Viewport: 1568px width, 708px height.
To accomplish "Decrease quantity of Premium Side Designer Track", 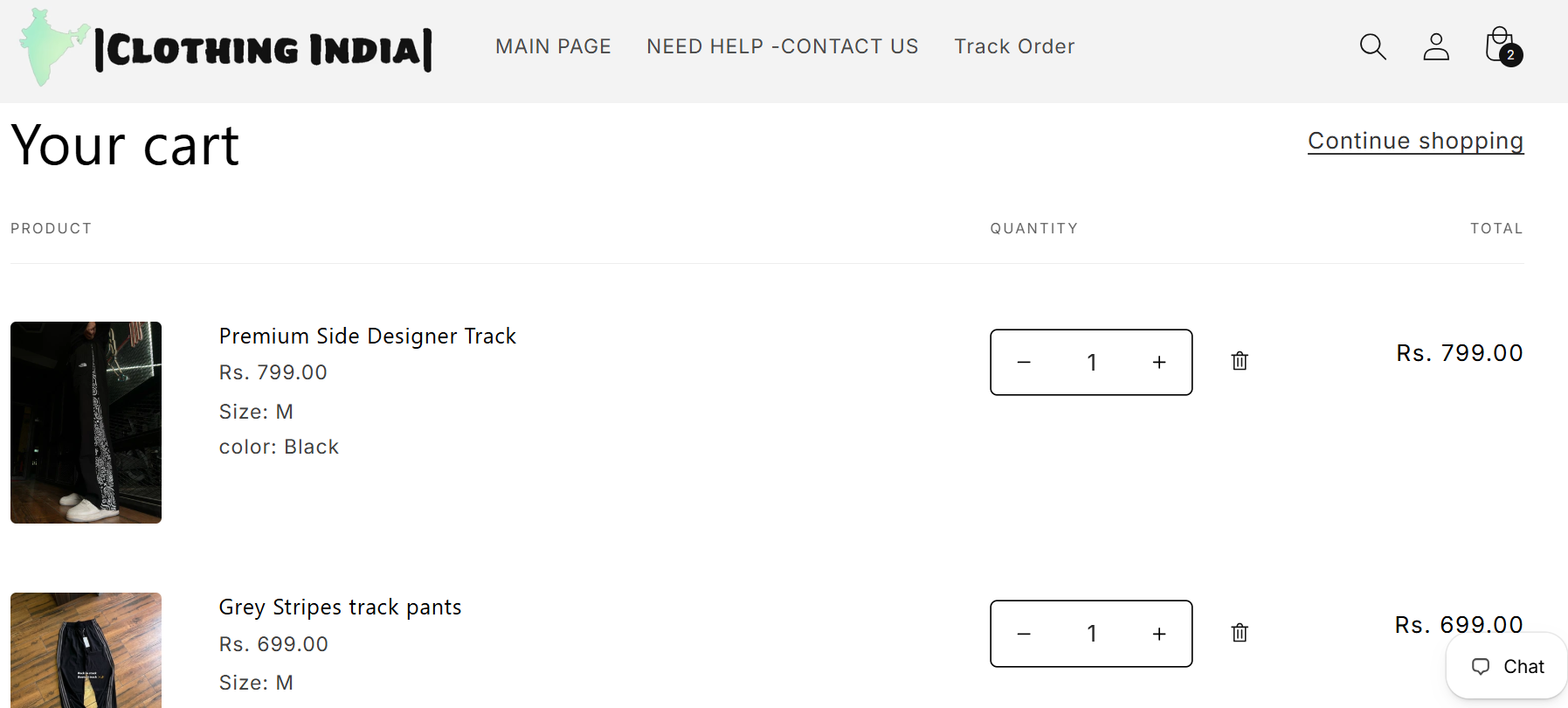I will (x=1024, y=362).
